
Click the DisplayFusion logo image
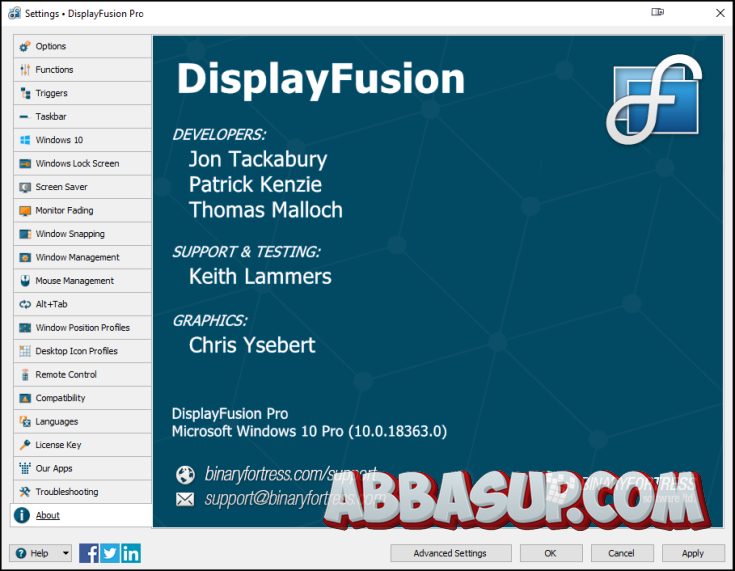tap(654, 99)
